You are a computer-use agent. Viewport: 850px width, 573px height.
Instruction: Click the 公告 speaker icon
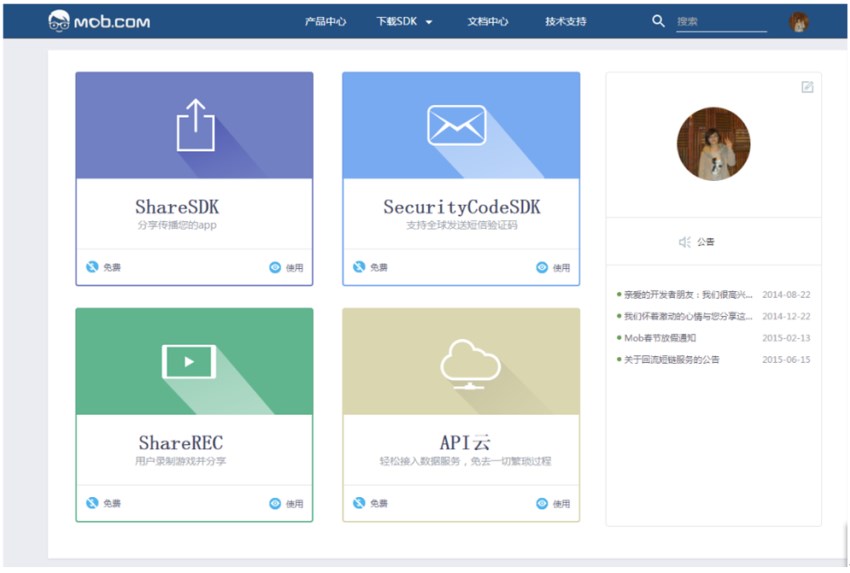coord(685,242)
